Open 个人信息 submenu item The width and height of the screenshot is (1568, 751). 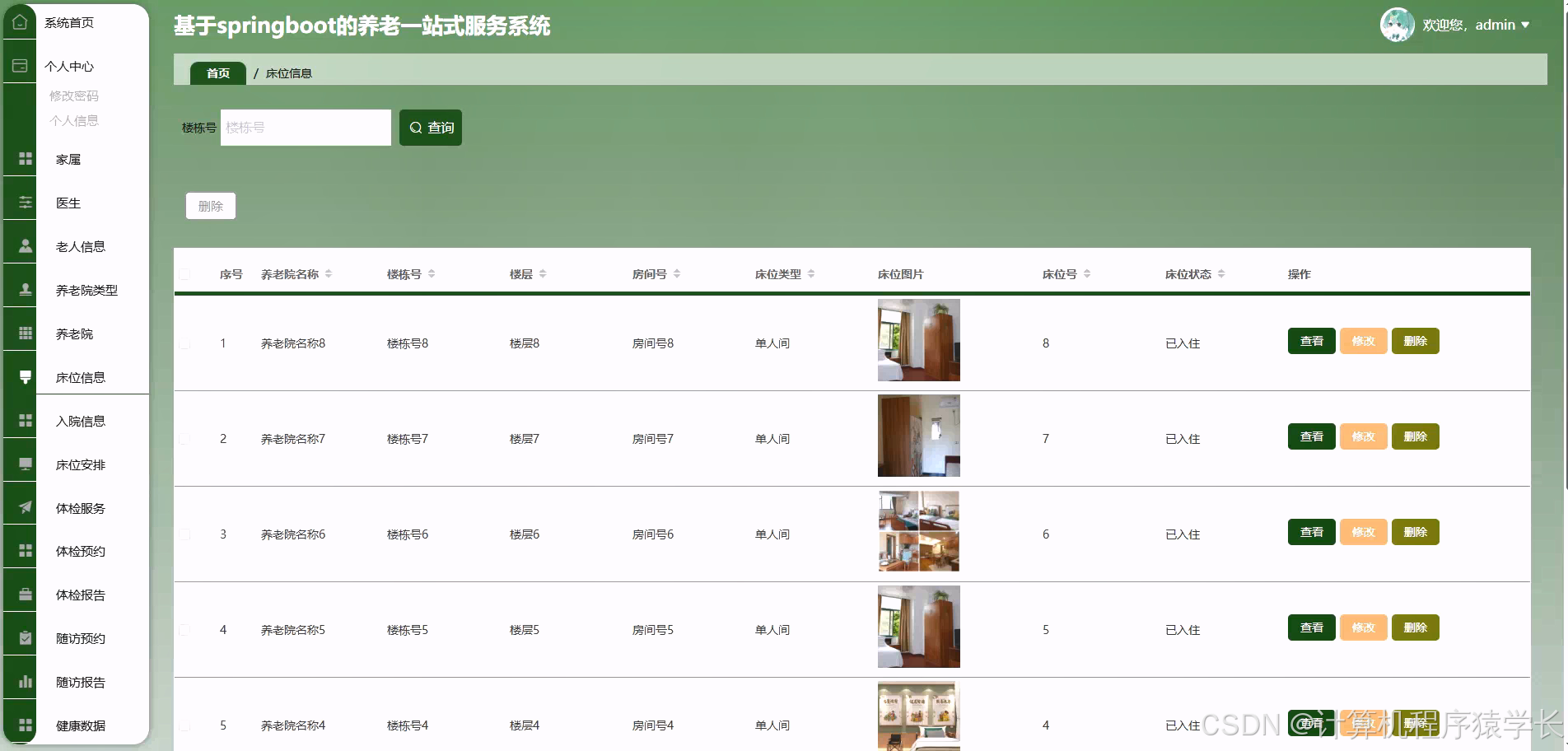[74, 120]
